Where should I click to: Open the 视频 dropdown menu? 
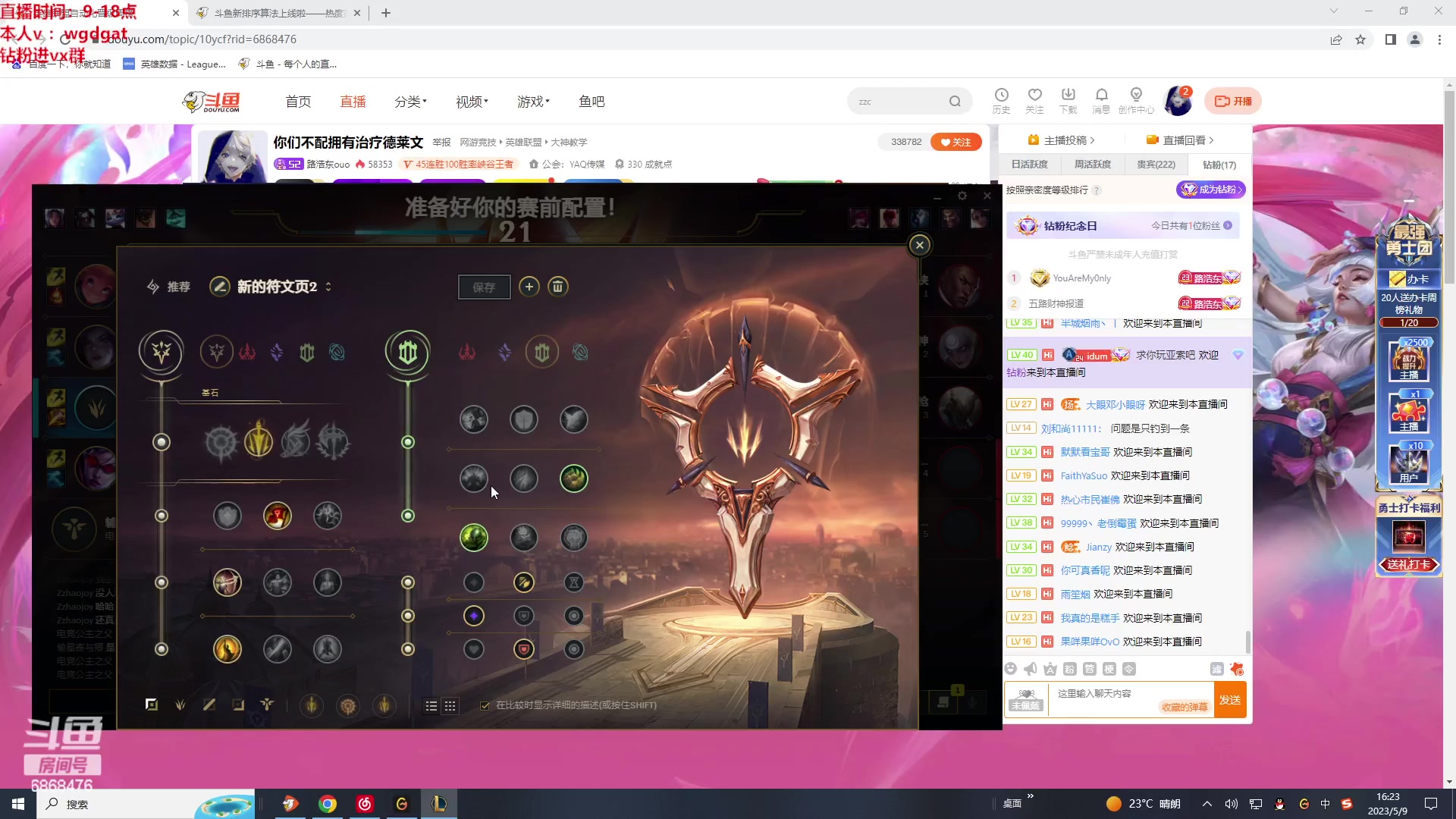click(471, 101)
